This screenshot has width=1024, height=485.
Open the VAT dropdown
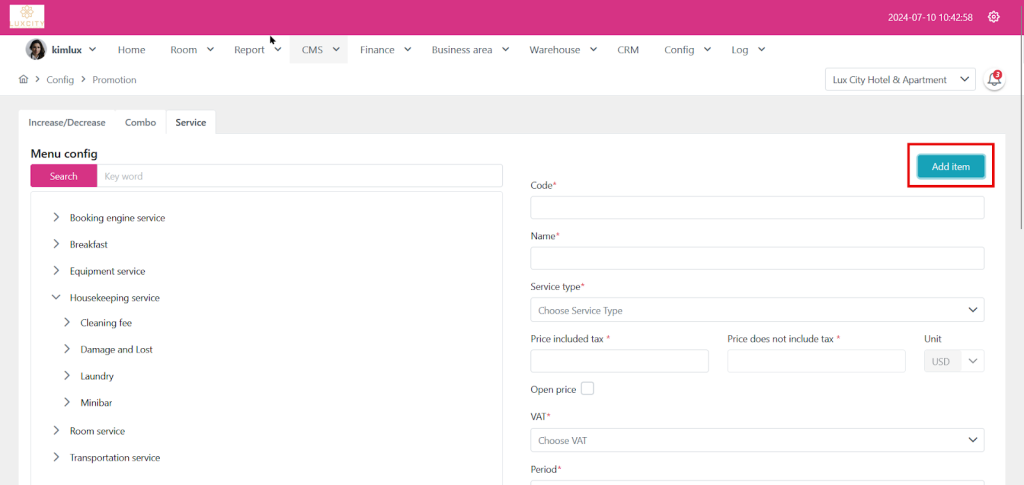pyautogui.click(x=756, y=440)
